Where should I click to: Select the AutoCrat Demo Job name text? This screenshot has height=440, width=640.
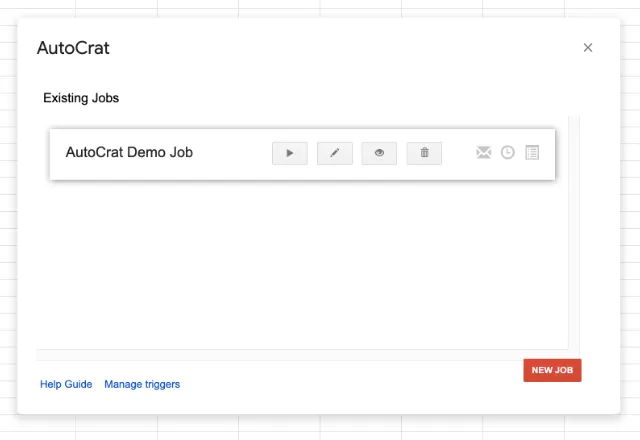click(129, 153)
